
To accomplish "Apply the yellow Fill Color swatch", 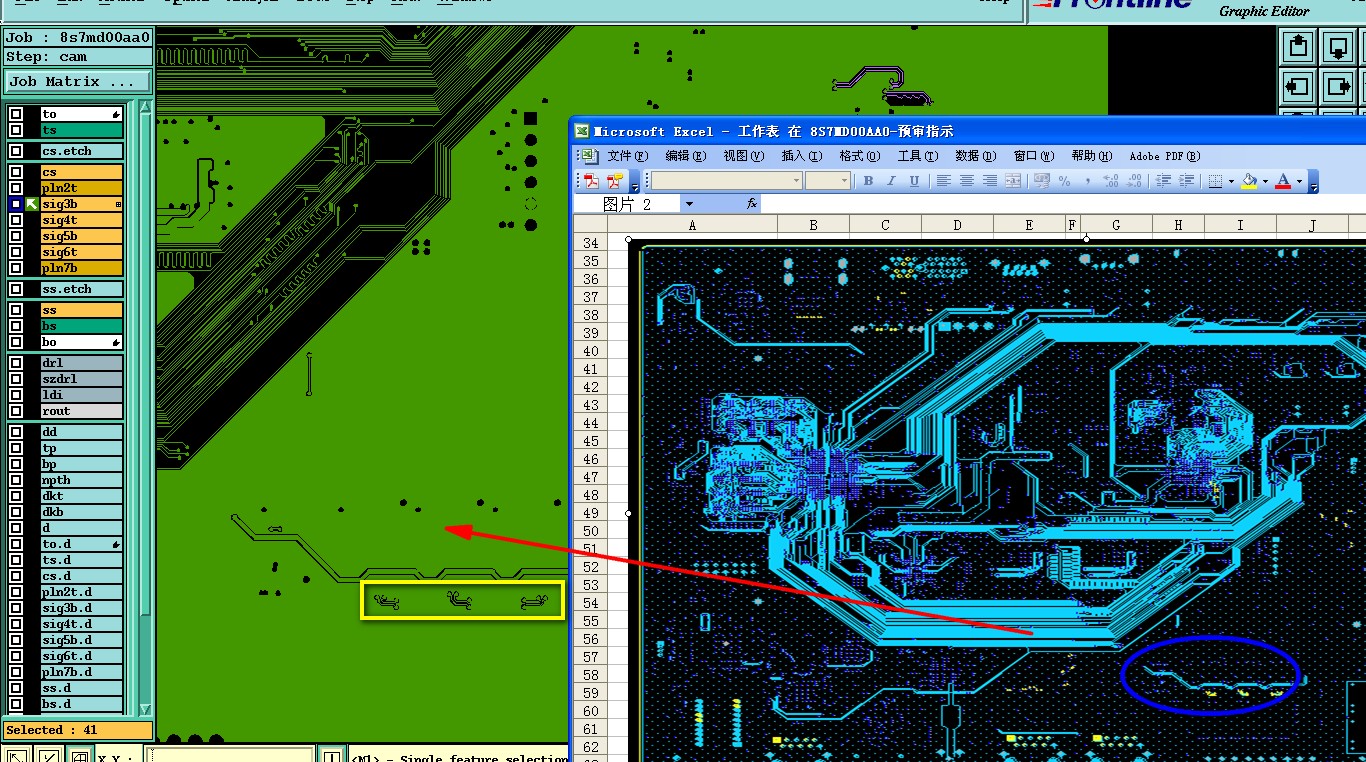I will 1249,181.
